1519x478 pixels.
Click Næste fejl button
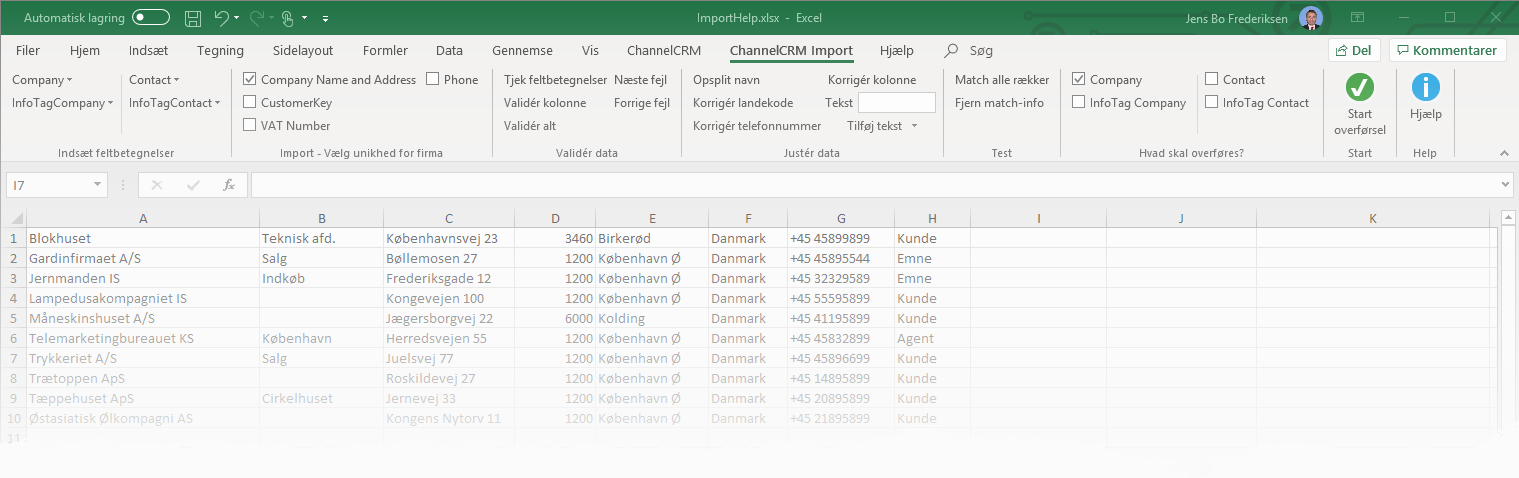pos(640,80)
